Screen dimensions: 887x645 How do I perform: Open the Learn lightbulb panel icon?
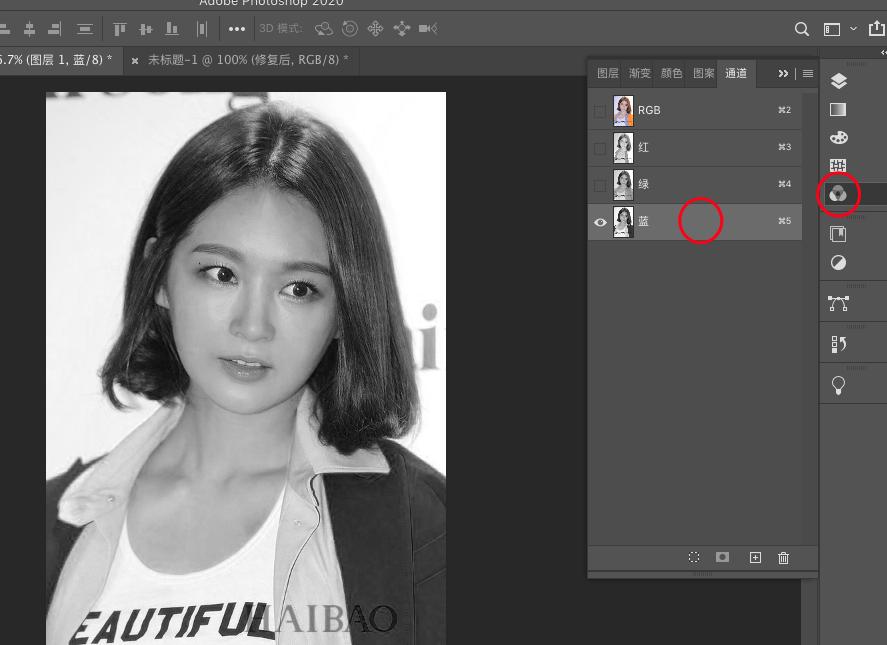tap(838, 386)
